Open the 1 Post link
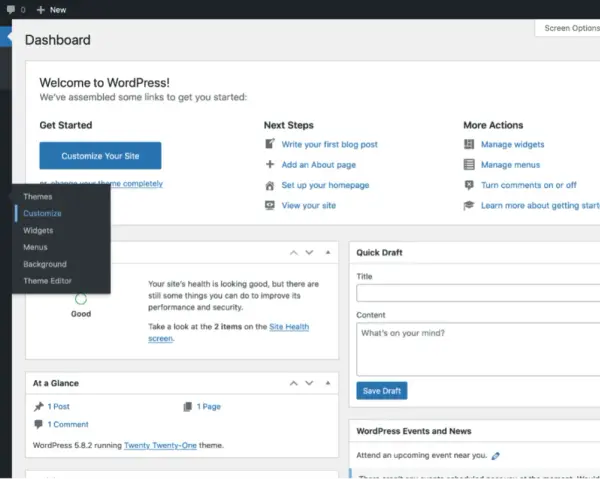This screenshot has width=600, height=480. click(59, 407)
